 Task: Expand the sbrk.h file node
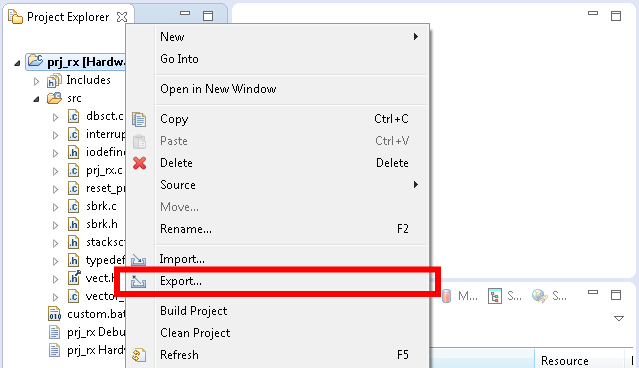[x=55, y=225]
